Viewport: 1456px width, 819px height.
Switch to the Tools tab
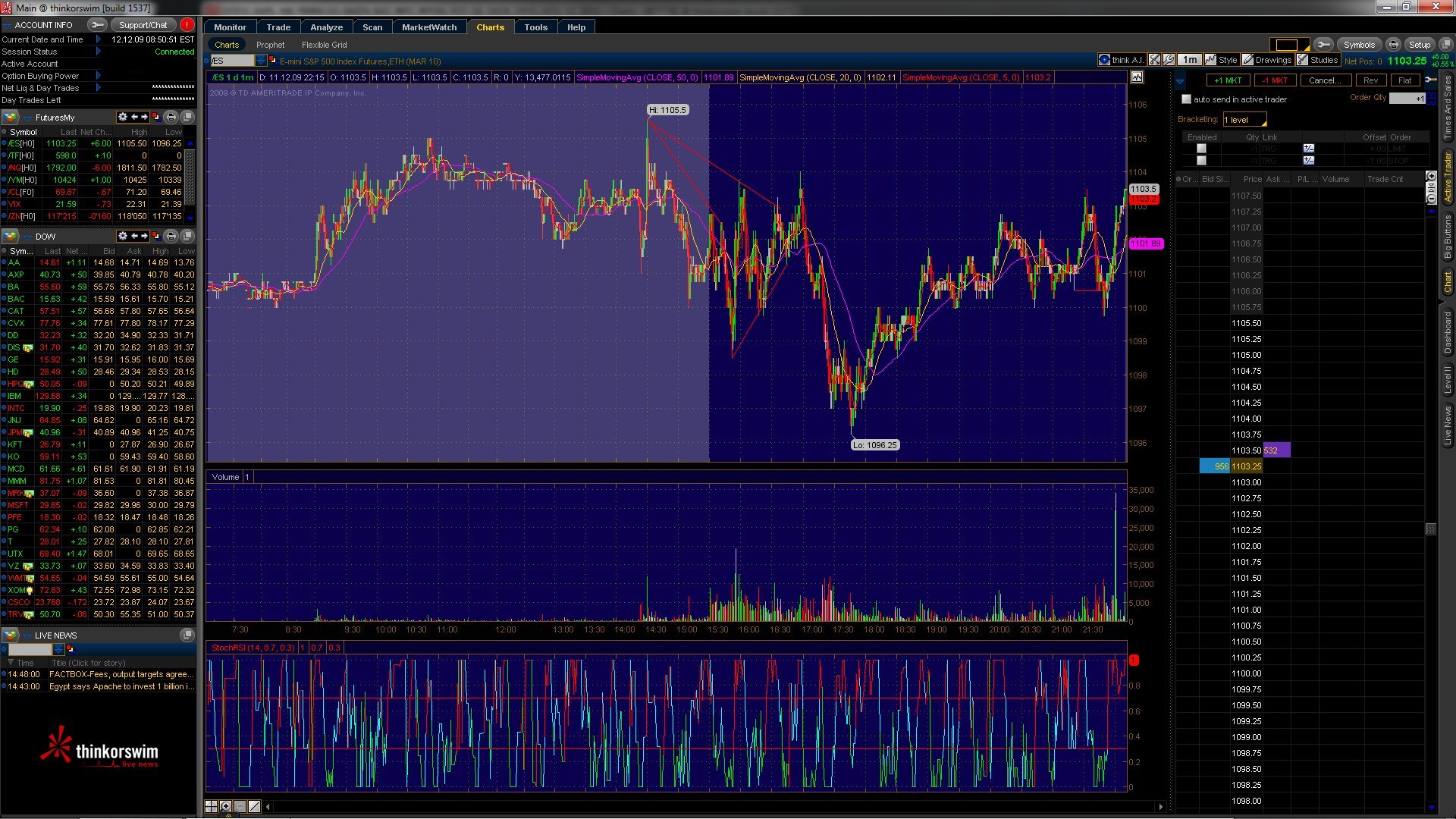[x=535, y=27]
